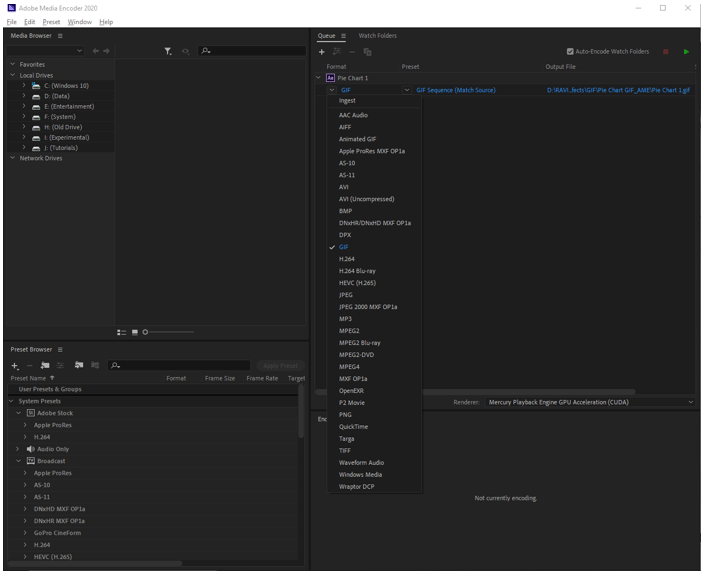Image resolution: width=704 pixels, height=576 pixels.
Task: Click the Delete preset minus icon
Action: pyautogui.click(x=30, y=366)
